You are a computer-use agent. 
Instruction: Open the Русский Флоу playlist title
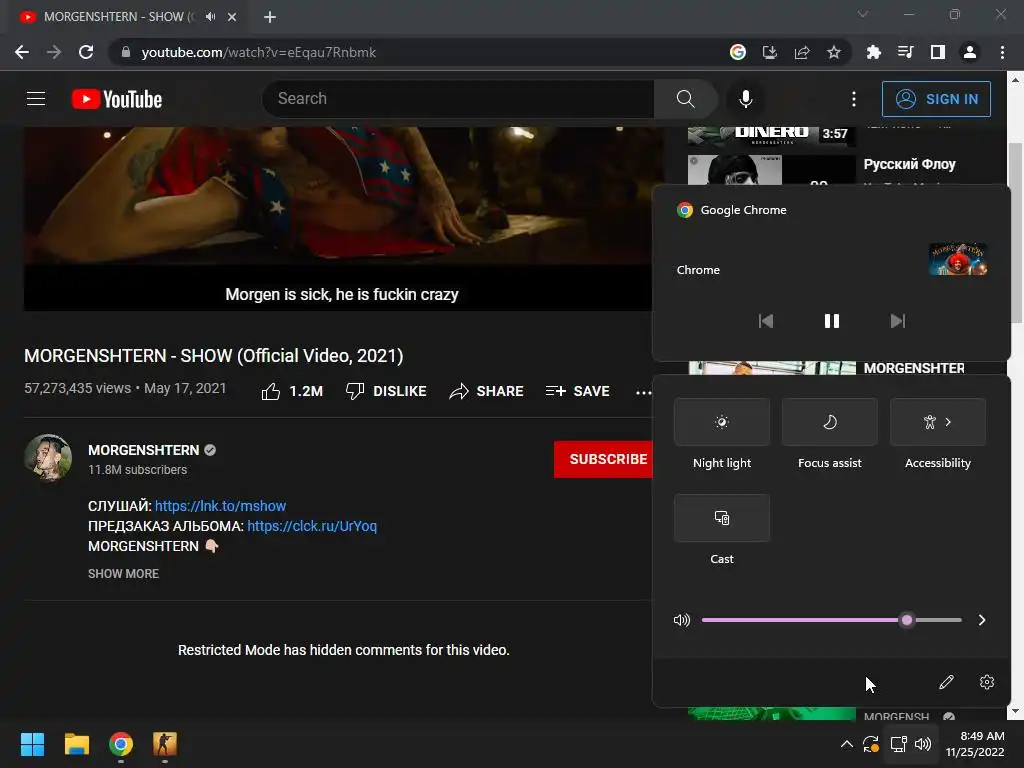coord(909,164)
